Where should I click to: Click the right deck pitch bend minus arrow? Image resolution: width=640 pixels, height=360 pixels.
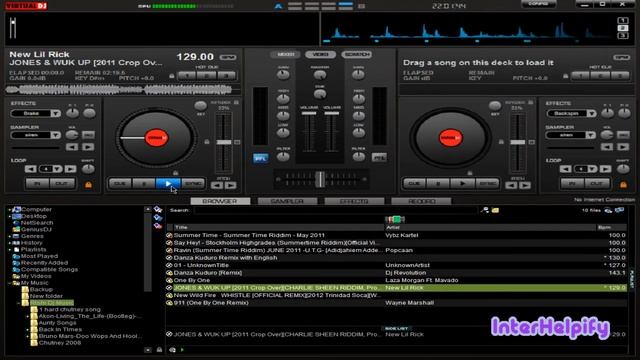pyautogui.click(x=511, y=185)
